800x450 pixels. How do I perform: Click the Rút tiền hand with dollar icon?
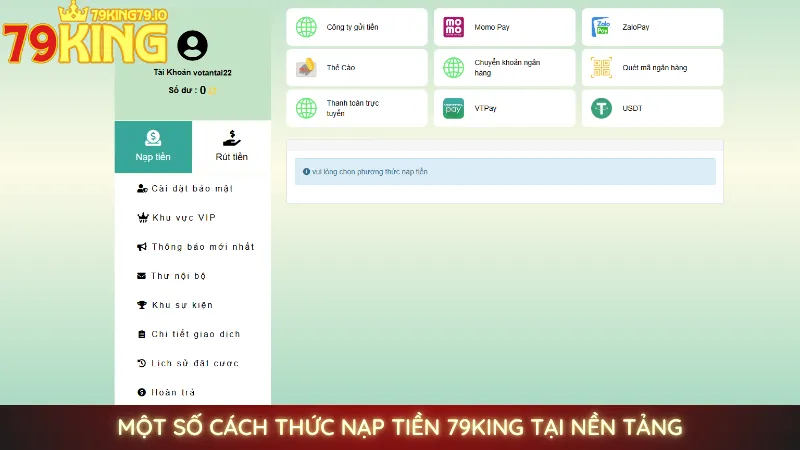(x=232, y=138)
